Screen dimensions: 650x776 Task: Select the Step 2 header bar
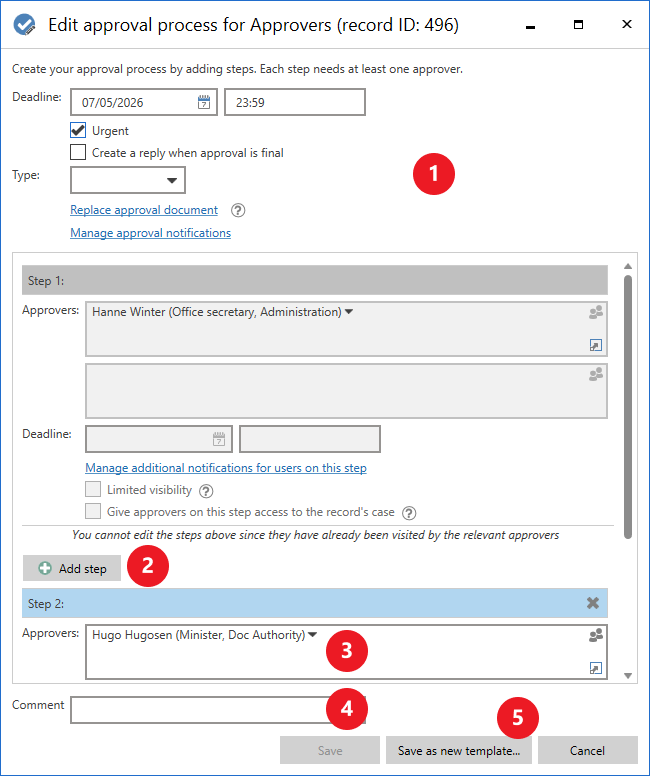(x=315, y=603)
